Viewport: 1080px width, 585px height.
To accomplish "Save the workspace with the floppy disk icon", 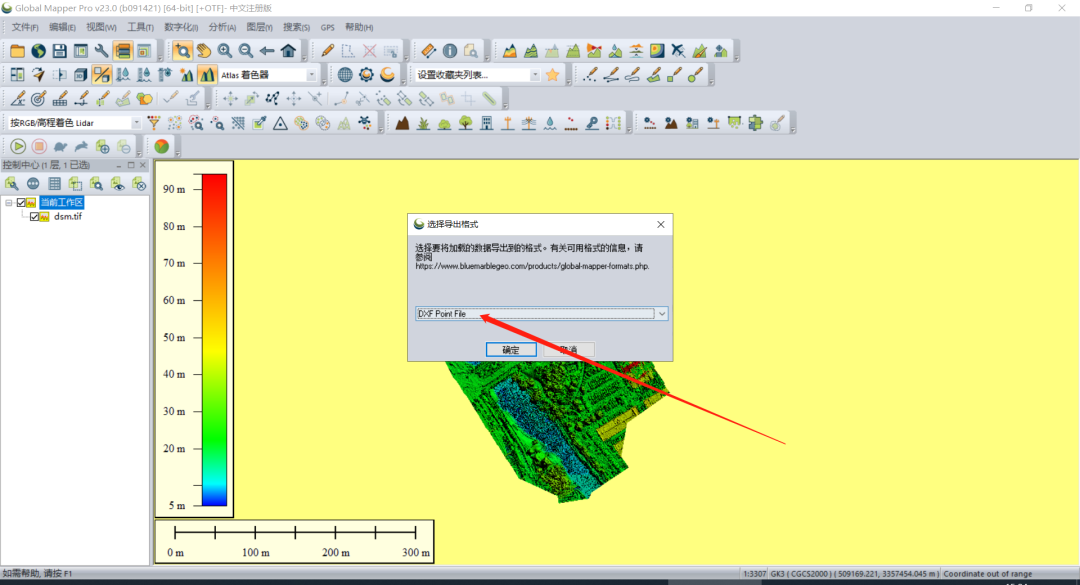I will pos(59,51).
